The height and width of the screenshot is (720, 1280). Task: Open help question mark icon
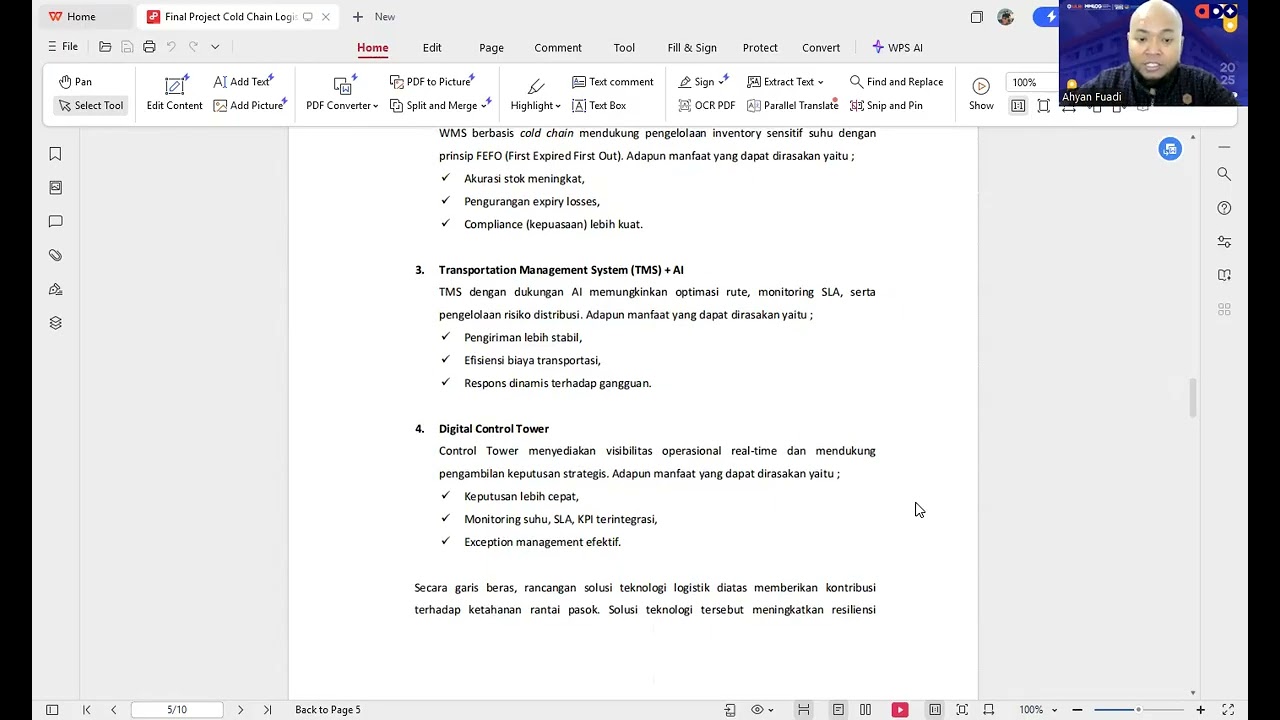pos(1224,208)
